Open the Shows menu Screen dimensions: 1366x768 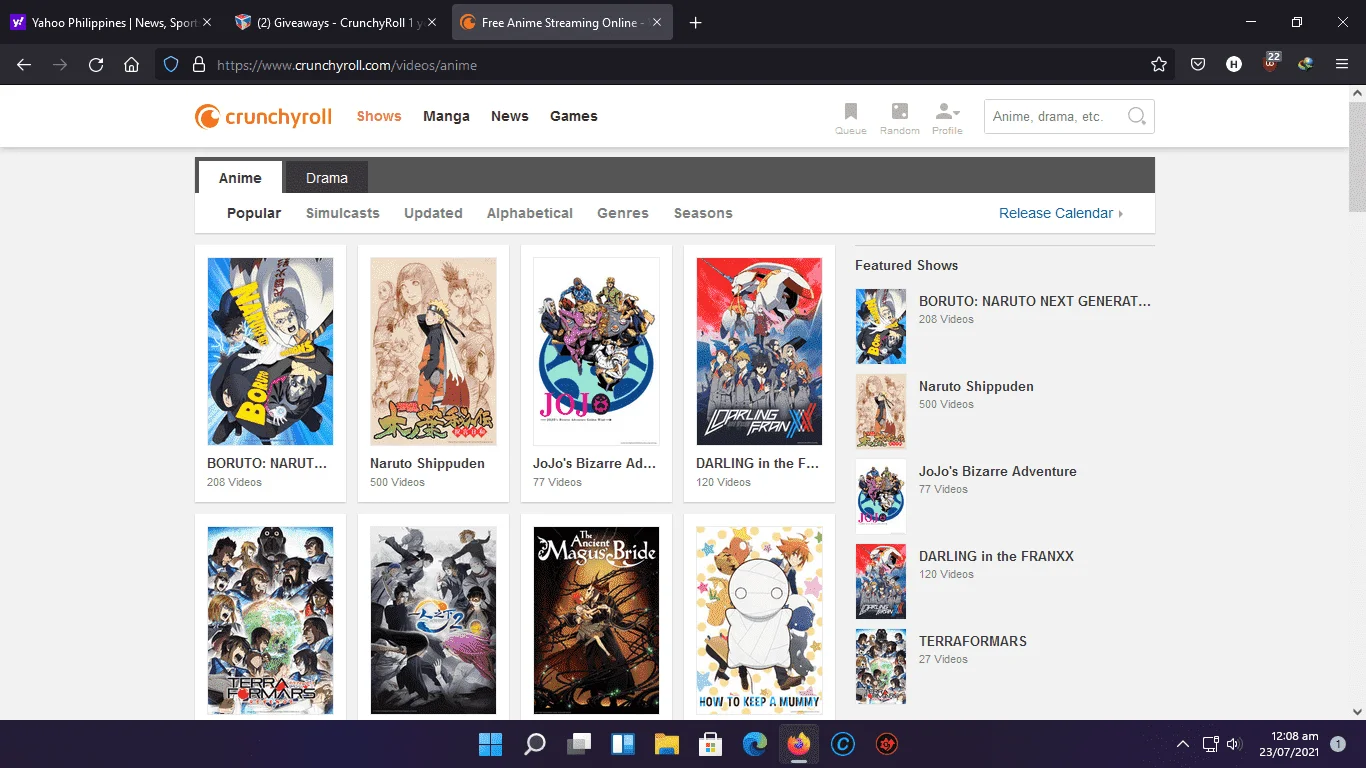coord(379,116)
